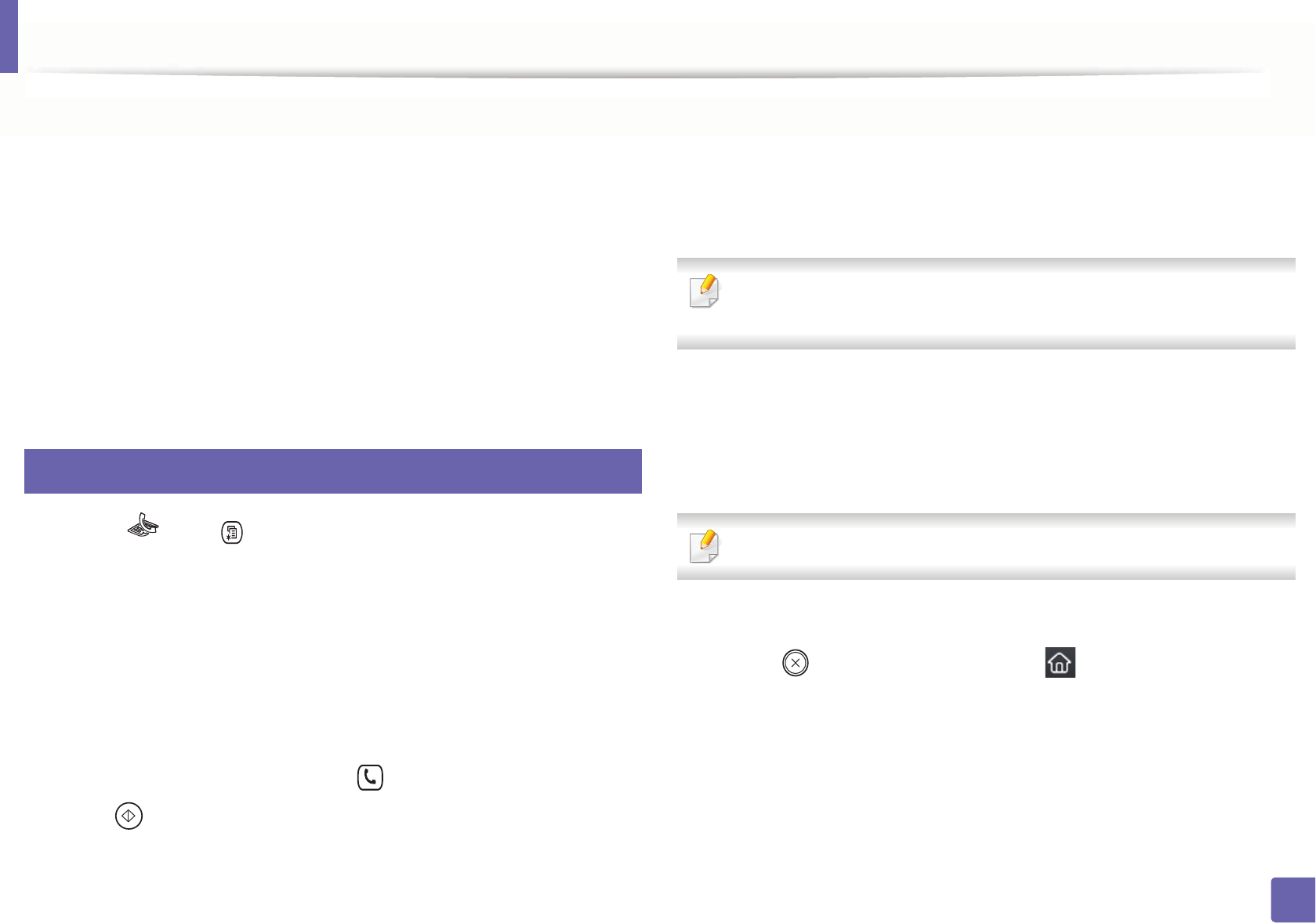Click the purple chapter tab in top-left corner

coord(8,36)
